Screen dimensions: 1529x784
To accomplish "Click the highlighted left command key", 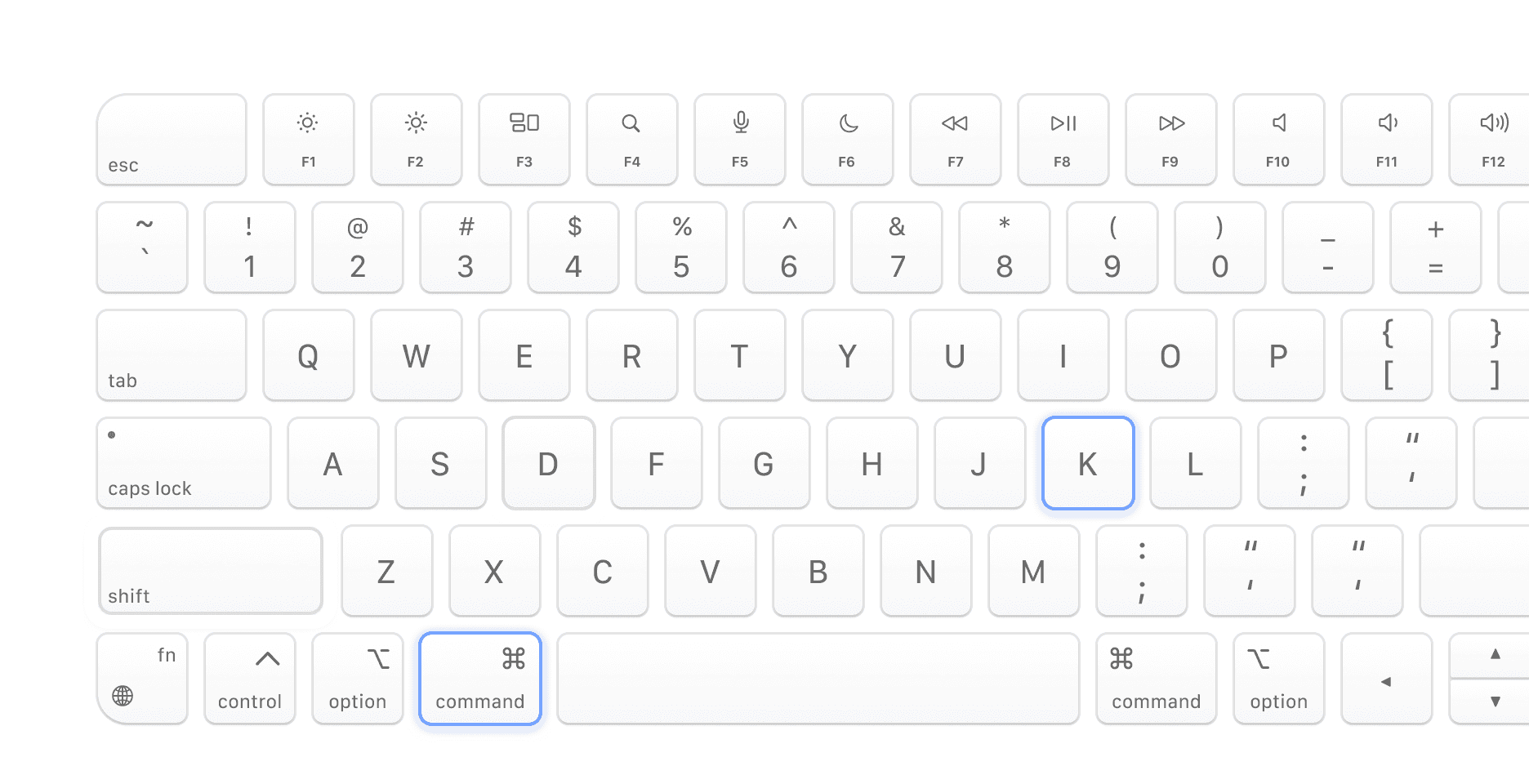I will point(480,679).
